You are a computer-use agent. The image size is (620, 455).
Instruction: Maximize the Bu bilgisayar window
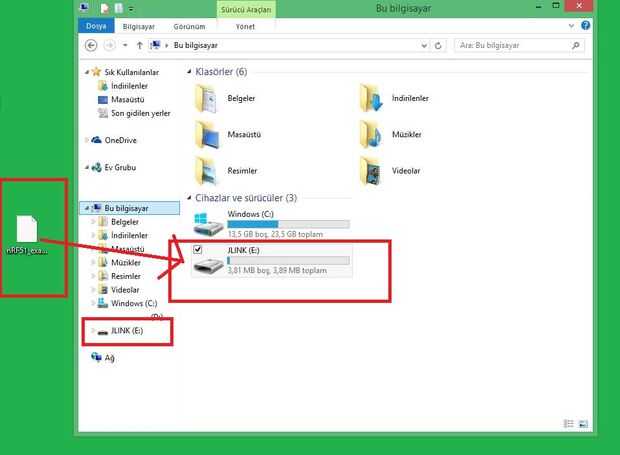click(556, 6)
